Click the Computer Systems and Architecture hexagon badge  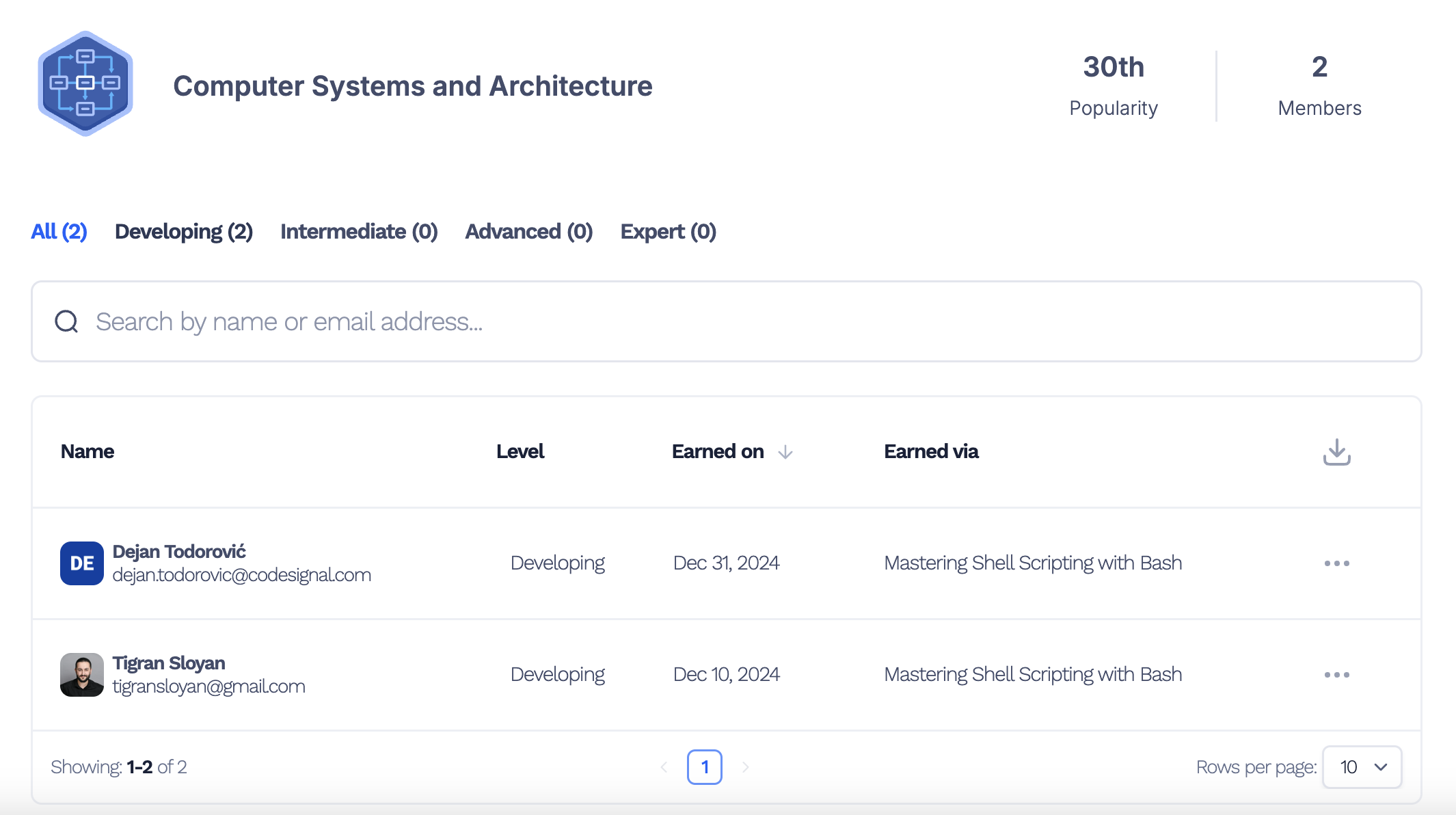pyautogui.click(x=85, y=83)
